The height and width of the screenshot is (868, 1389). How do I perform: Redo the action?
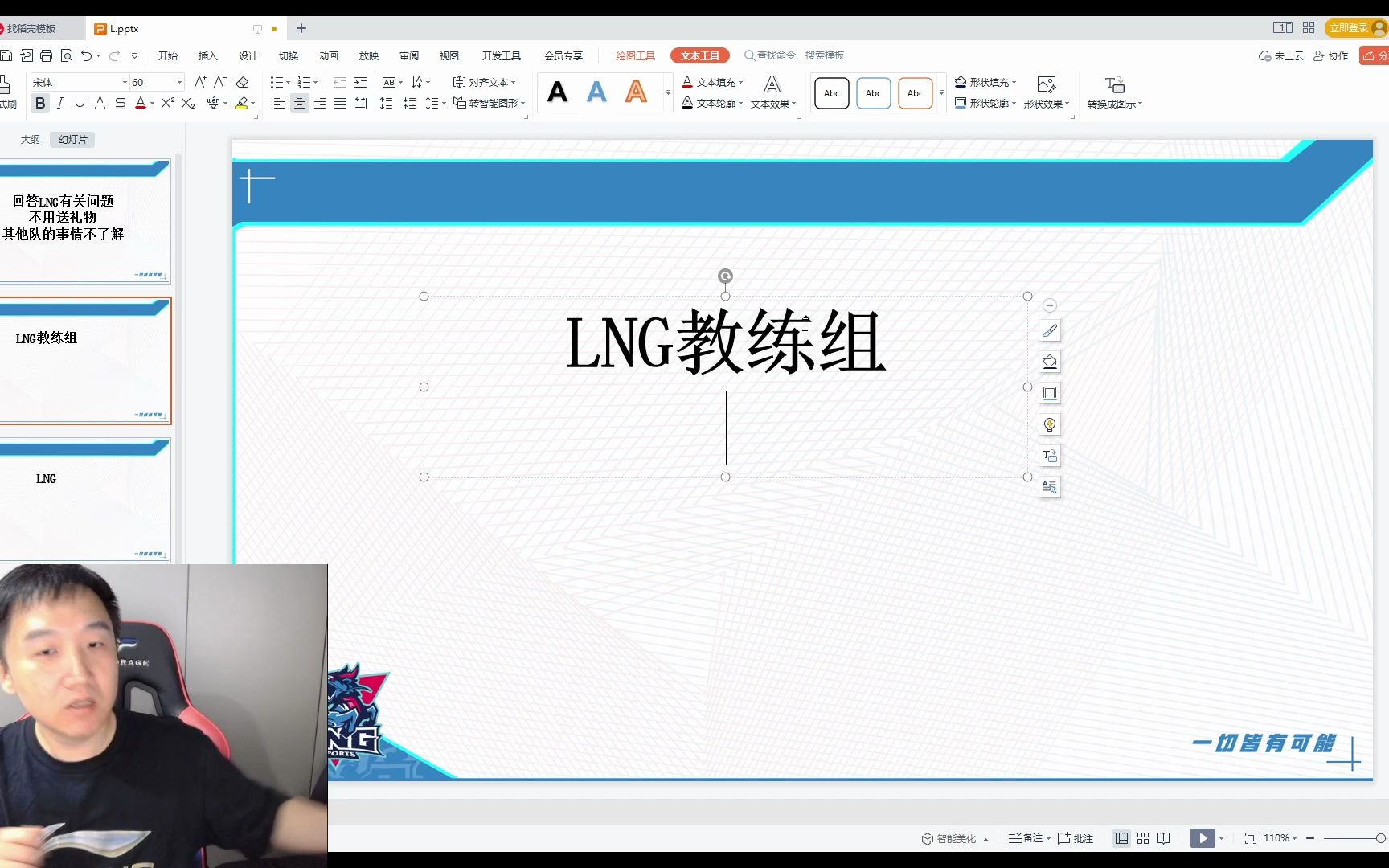114,55
